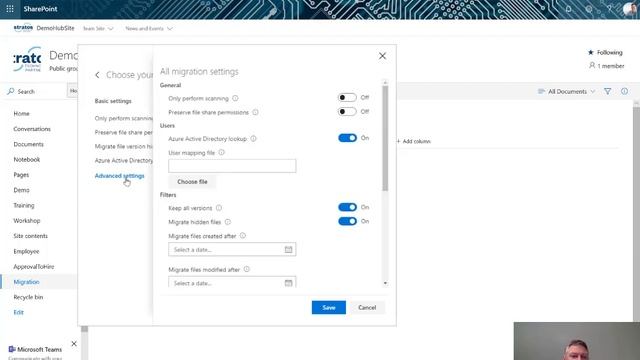Save the migration settings
Viewport: 640px width, 360px height.
click(329, 307)
